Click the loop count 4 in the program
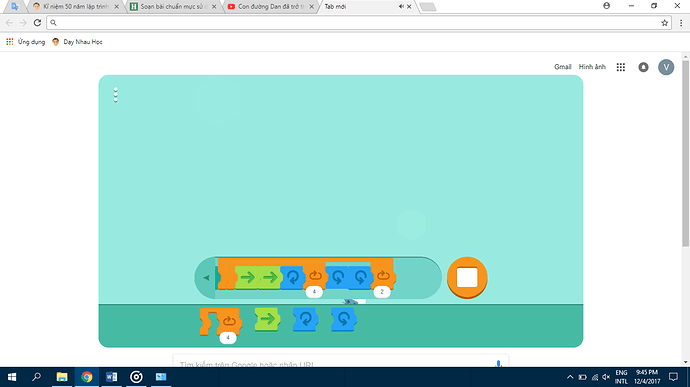This screenshot has width=690, height=387. (x=314, y=292)
